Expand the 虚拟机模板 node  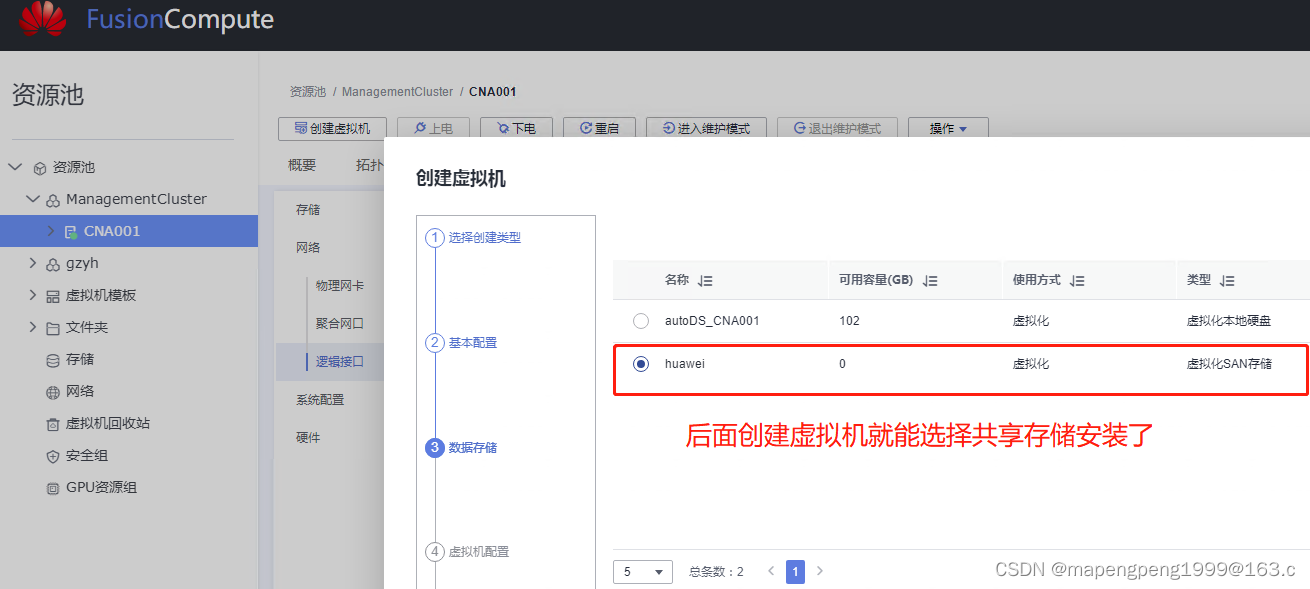pyautogui.click(x=33, y=295)
